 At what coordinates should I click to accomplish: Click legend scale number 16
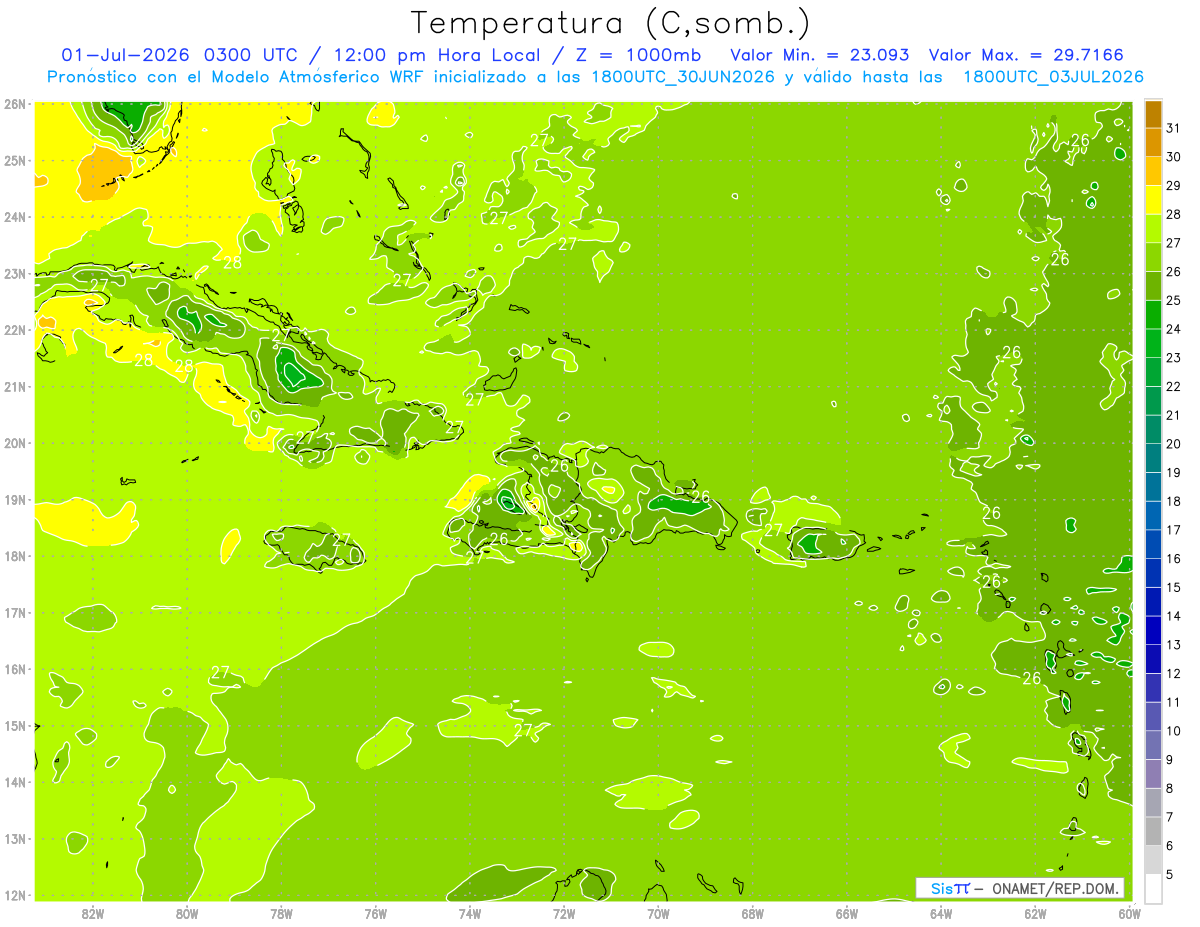click(1174, 558)
